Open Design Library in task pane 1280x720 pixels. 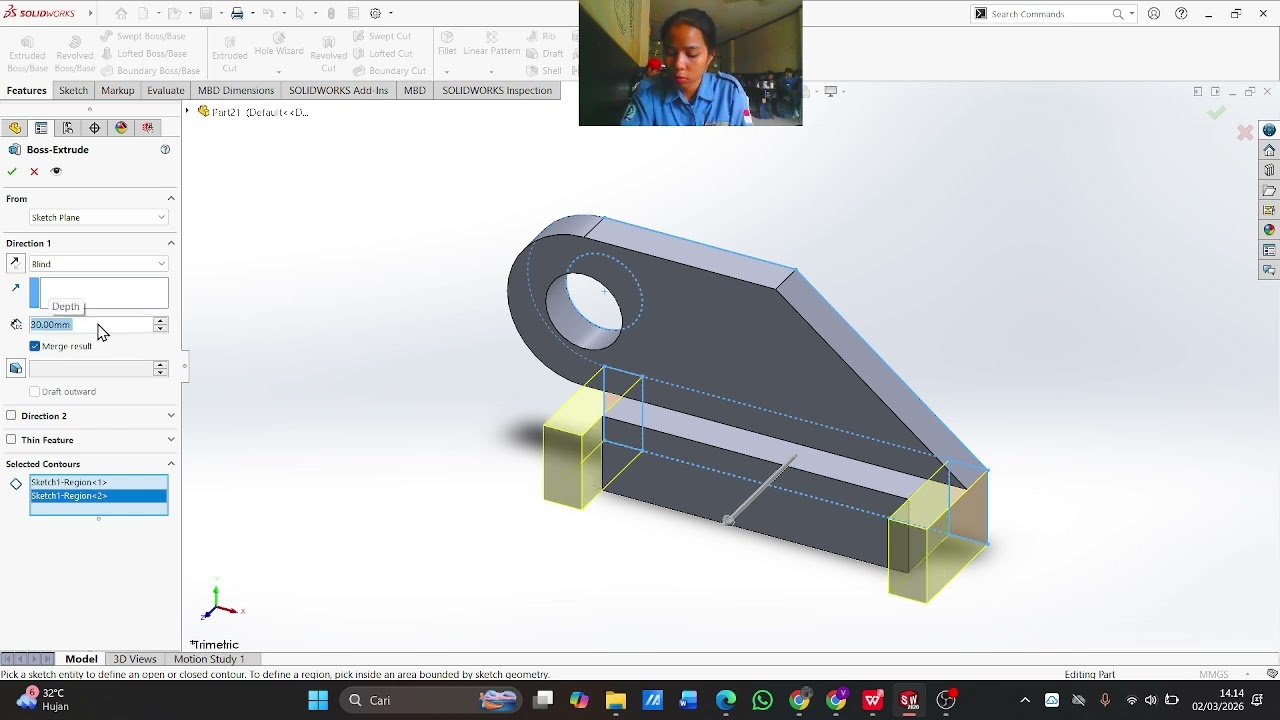click(1269, 170)
